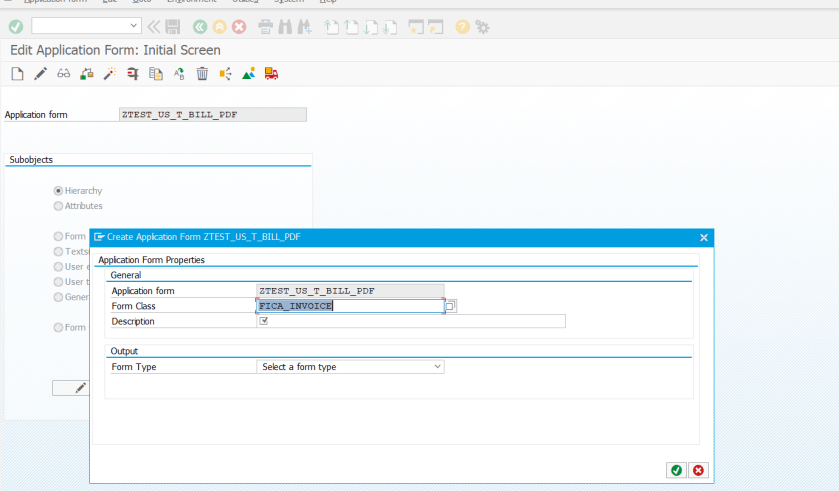Viewport: 839px width, 491px height.
Task: Click the icon right of the Display glasses
Action: point(87,73)
